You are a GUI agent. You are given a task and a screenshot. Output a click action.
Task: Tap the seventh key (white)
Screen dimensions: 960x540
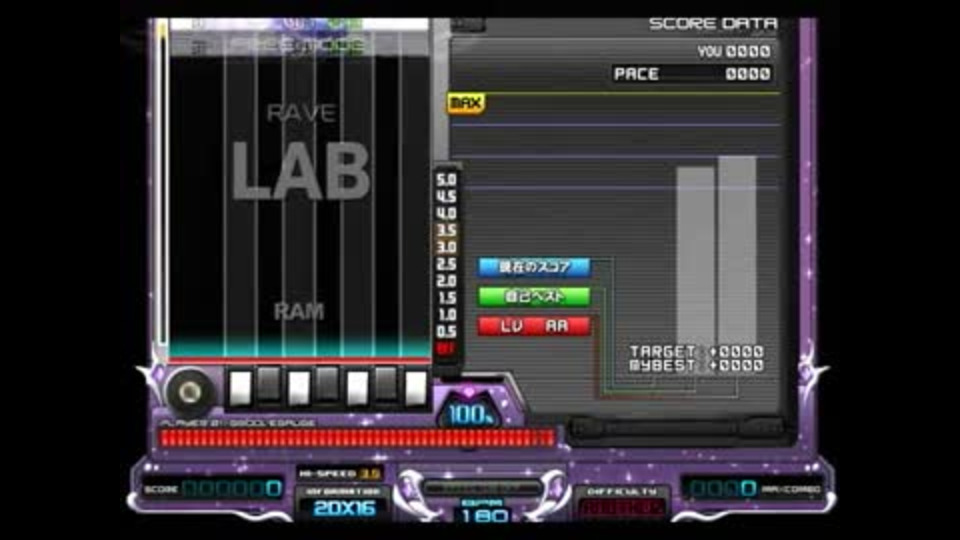pyautogui.click(x=416, y=389)
